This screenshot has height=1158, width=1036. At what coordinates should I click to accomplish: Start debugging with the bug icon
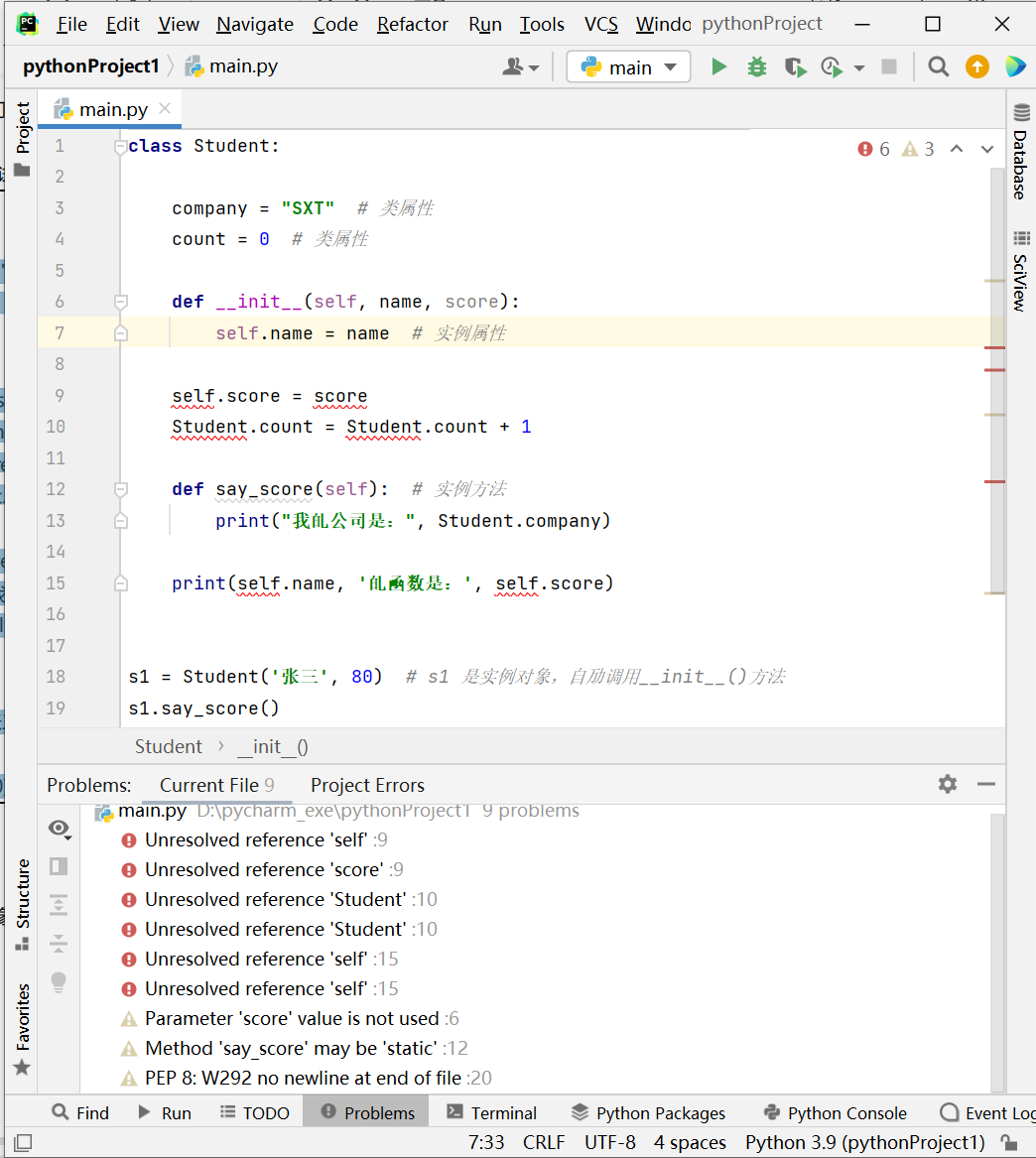click(x=757, y=67)
